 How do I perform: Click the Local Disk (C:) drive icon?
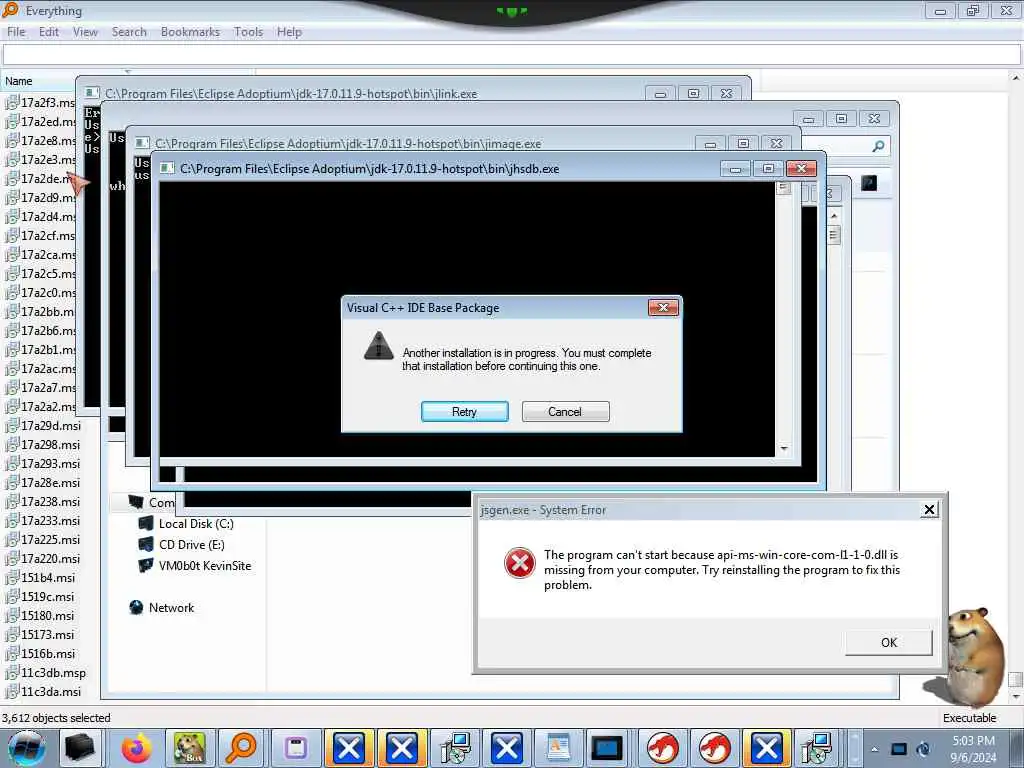[146, 523]
